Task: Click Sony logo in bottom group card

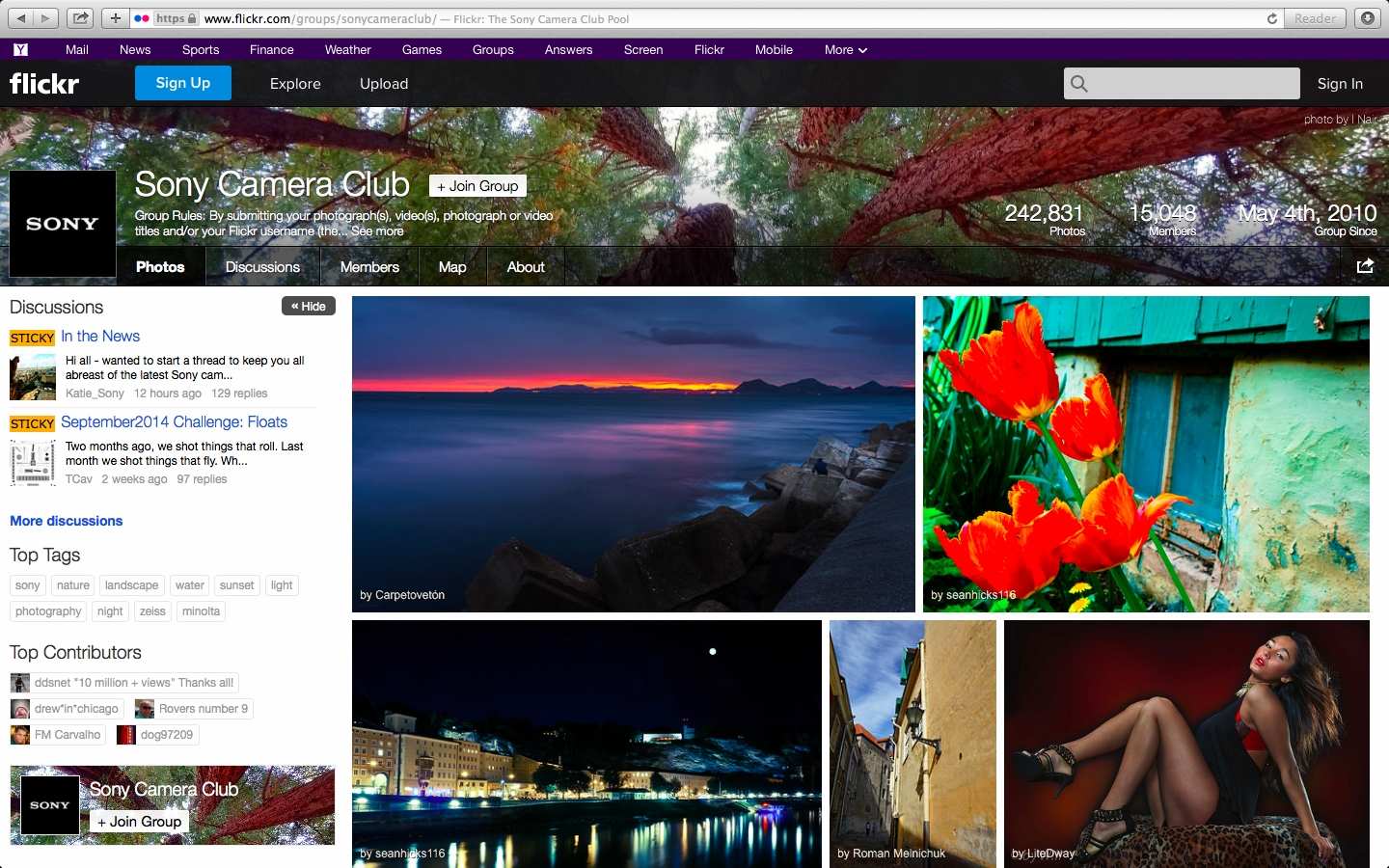Action: tap(50, 804)
